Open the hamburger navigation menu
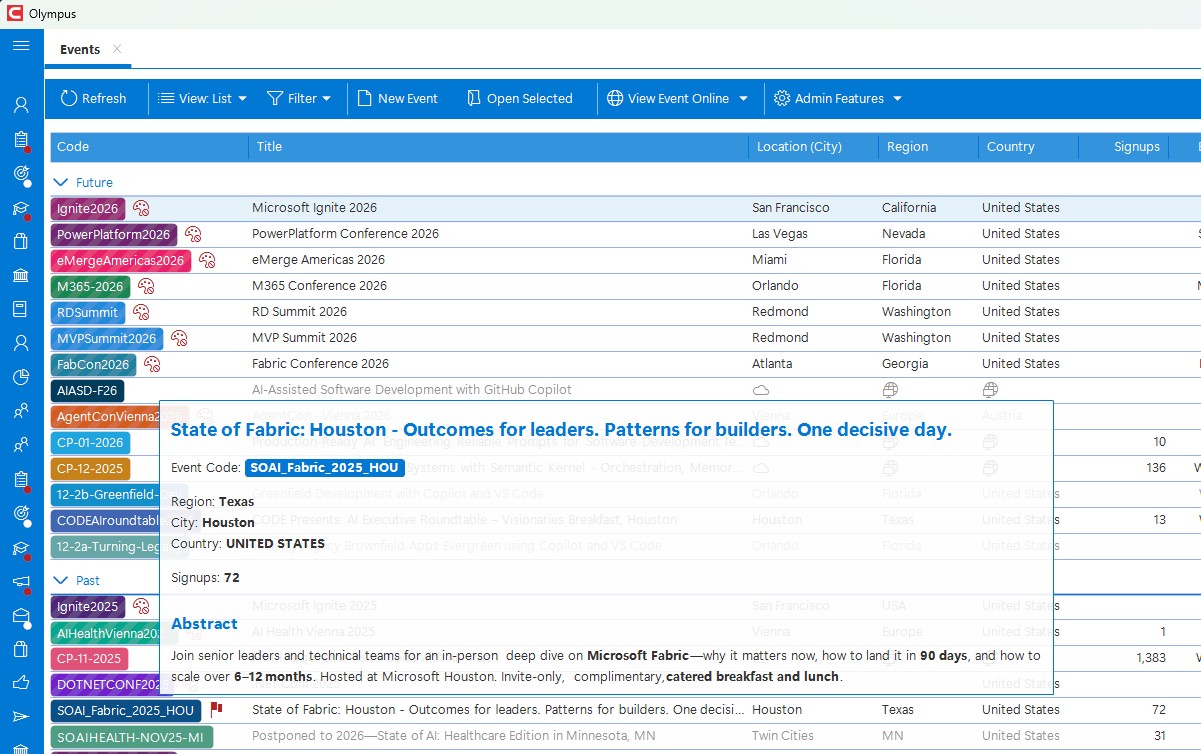 point(21,46)
